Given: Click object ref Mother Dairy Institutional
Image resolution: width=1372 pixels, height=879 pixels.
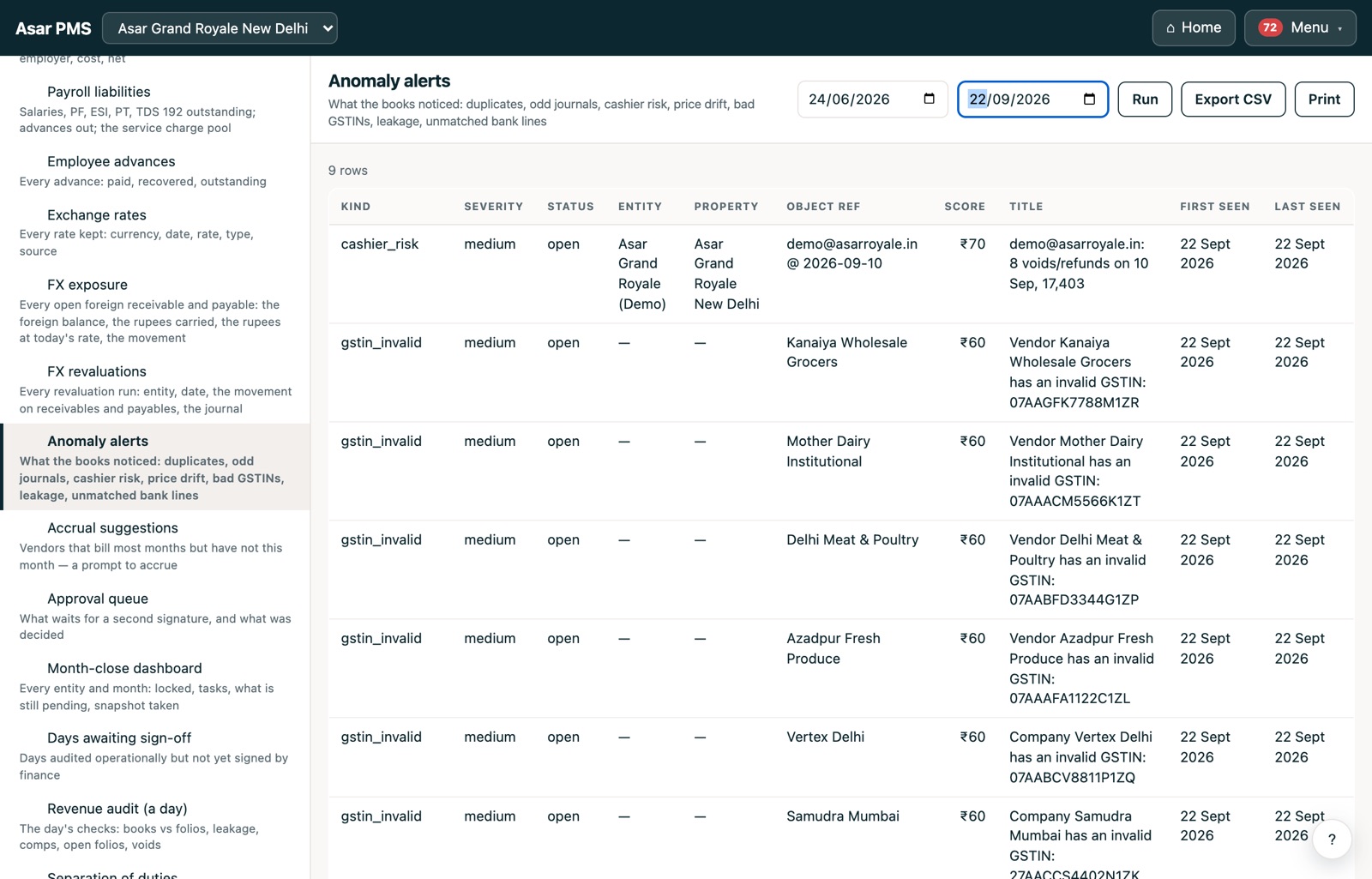Looking at the screenshot, I should [828, 451].
